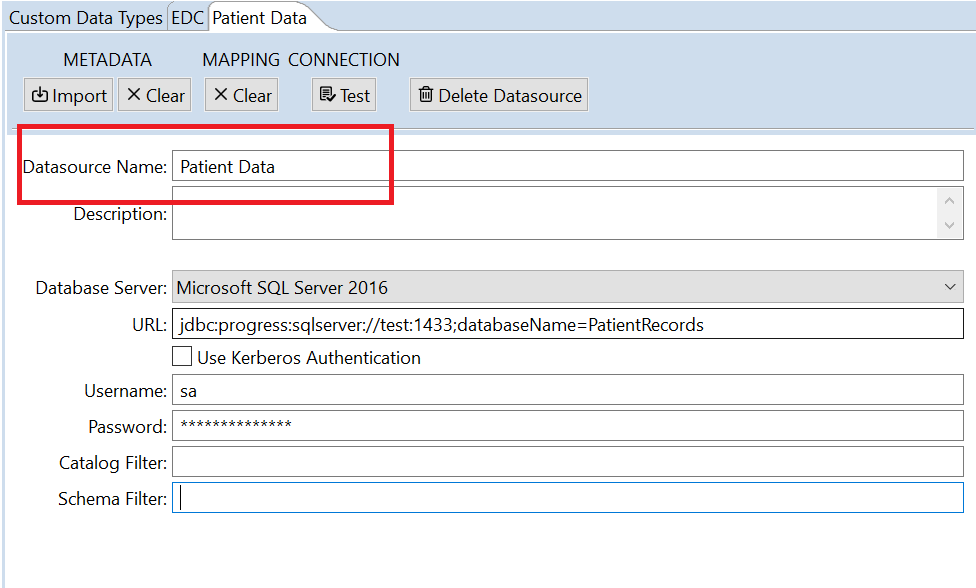976x588 pixels.
Task: Click the Import metadata button
Action: [x=68, y=95]
